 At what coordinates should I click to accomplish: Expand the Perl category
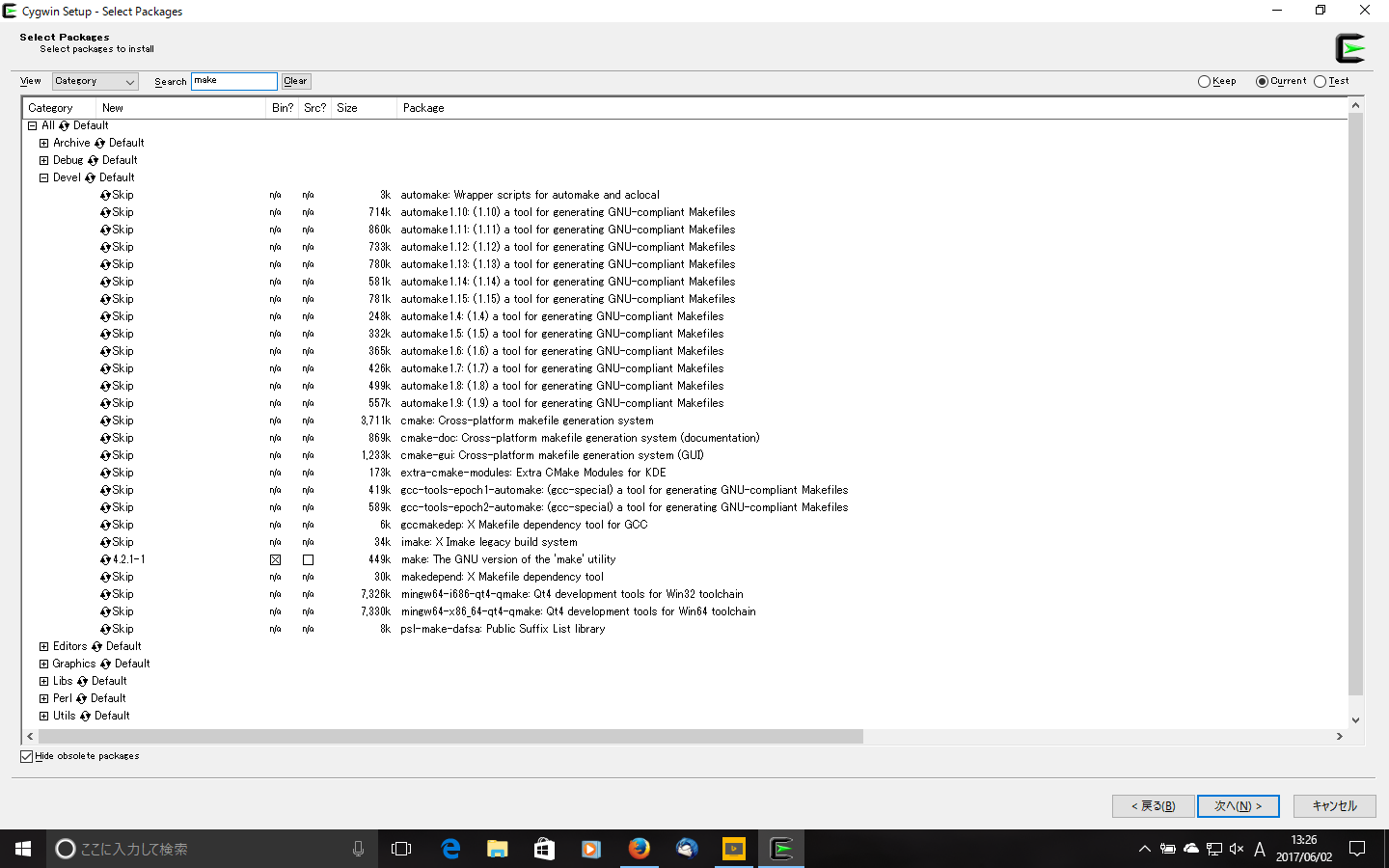point(43,698)
